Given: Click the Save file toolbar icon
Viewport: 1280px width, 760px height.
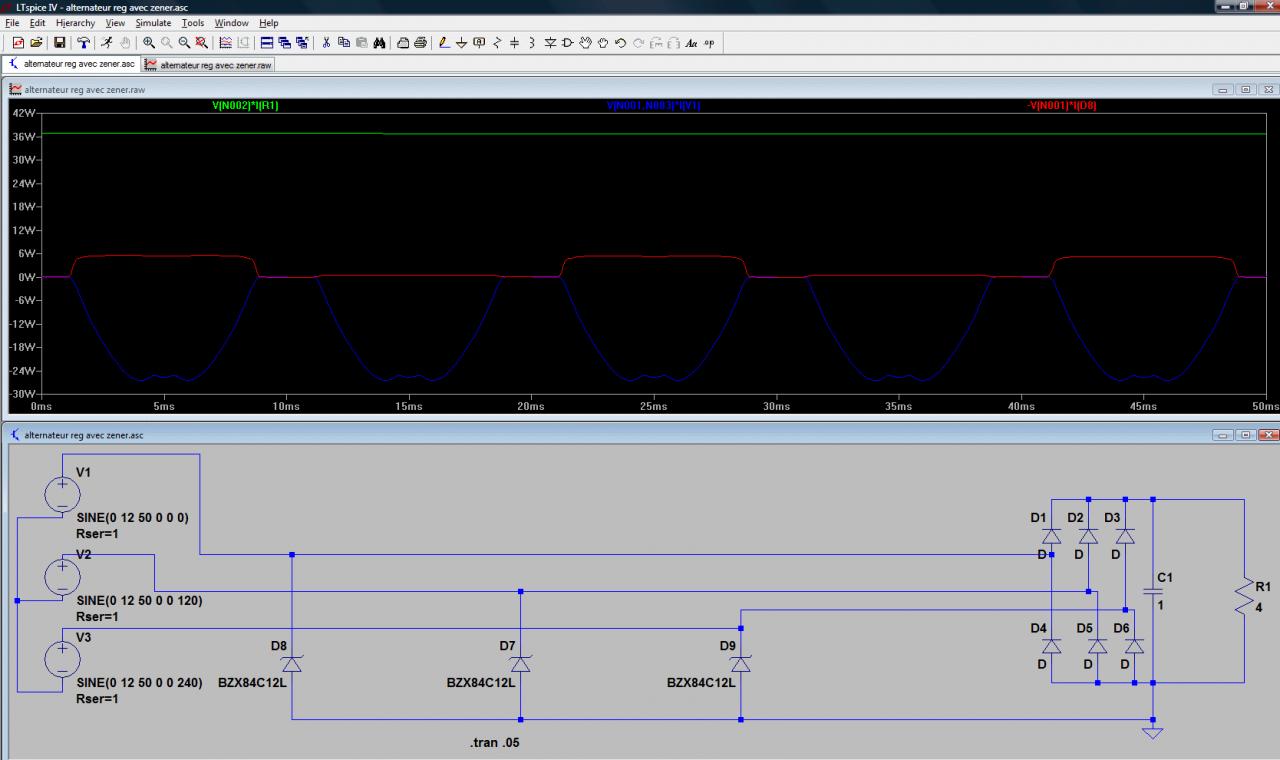Looking at the screenshot, I should click(x=60, y=43).
